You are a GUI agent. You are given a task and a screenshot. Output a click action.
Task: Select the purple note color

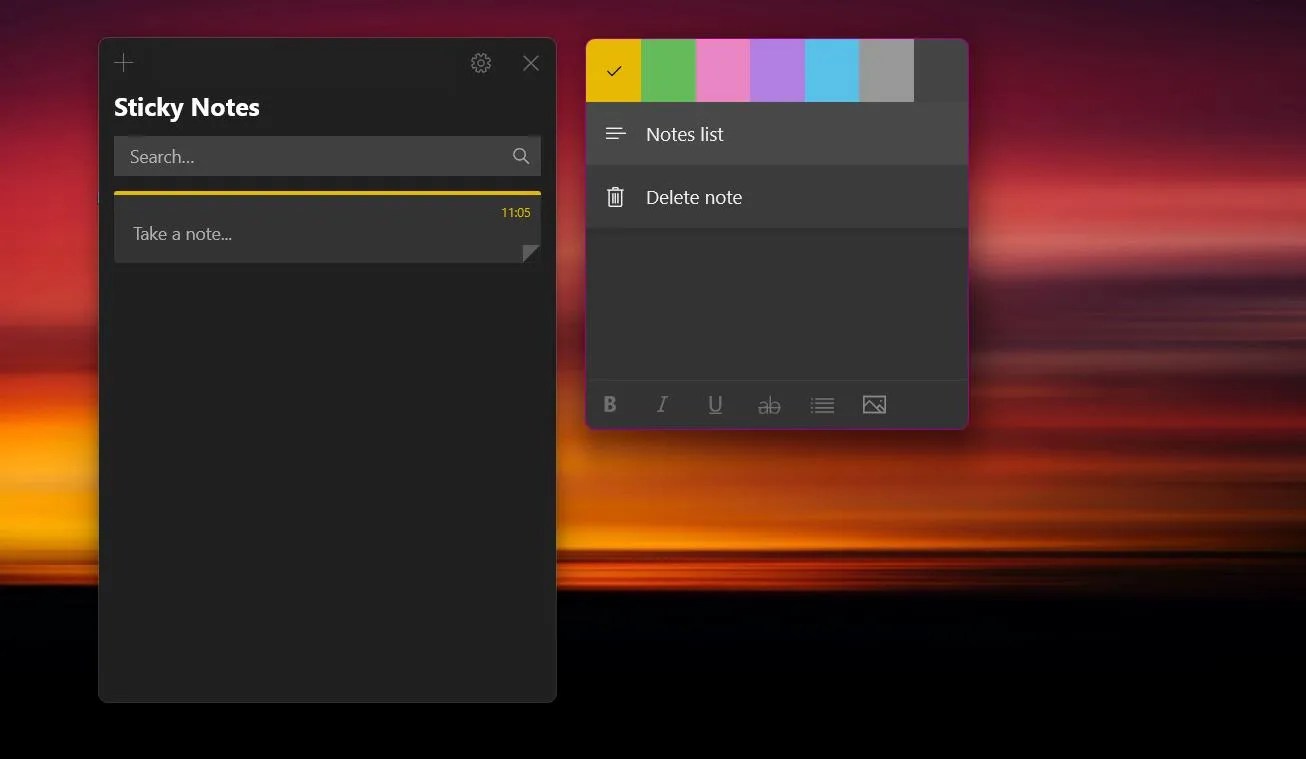(777, 70)
